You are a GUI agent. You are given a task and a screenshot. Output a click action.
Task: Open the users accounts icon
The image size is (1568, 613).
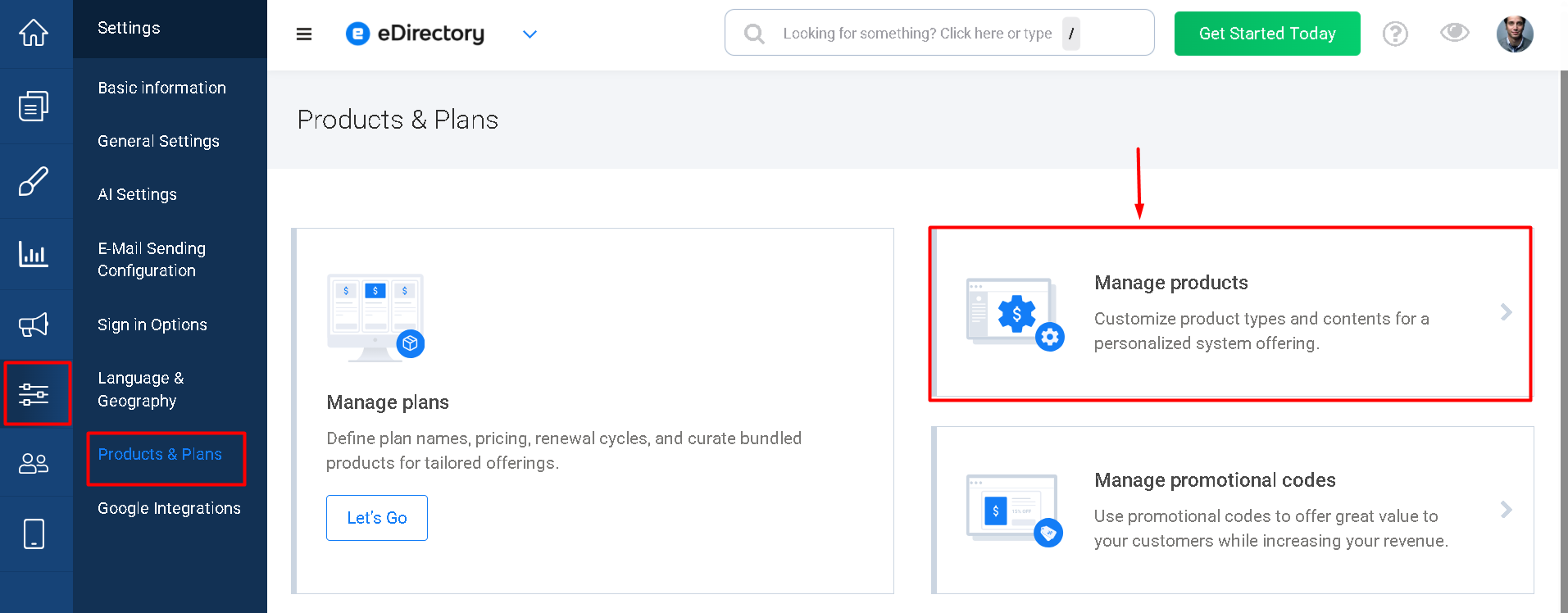click(34, 464)
